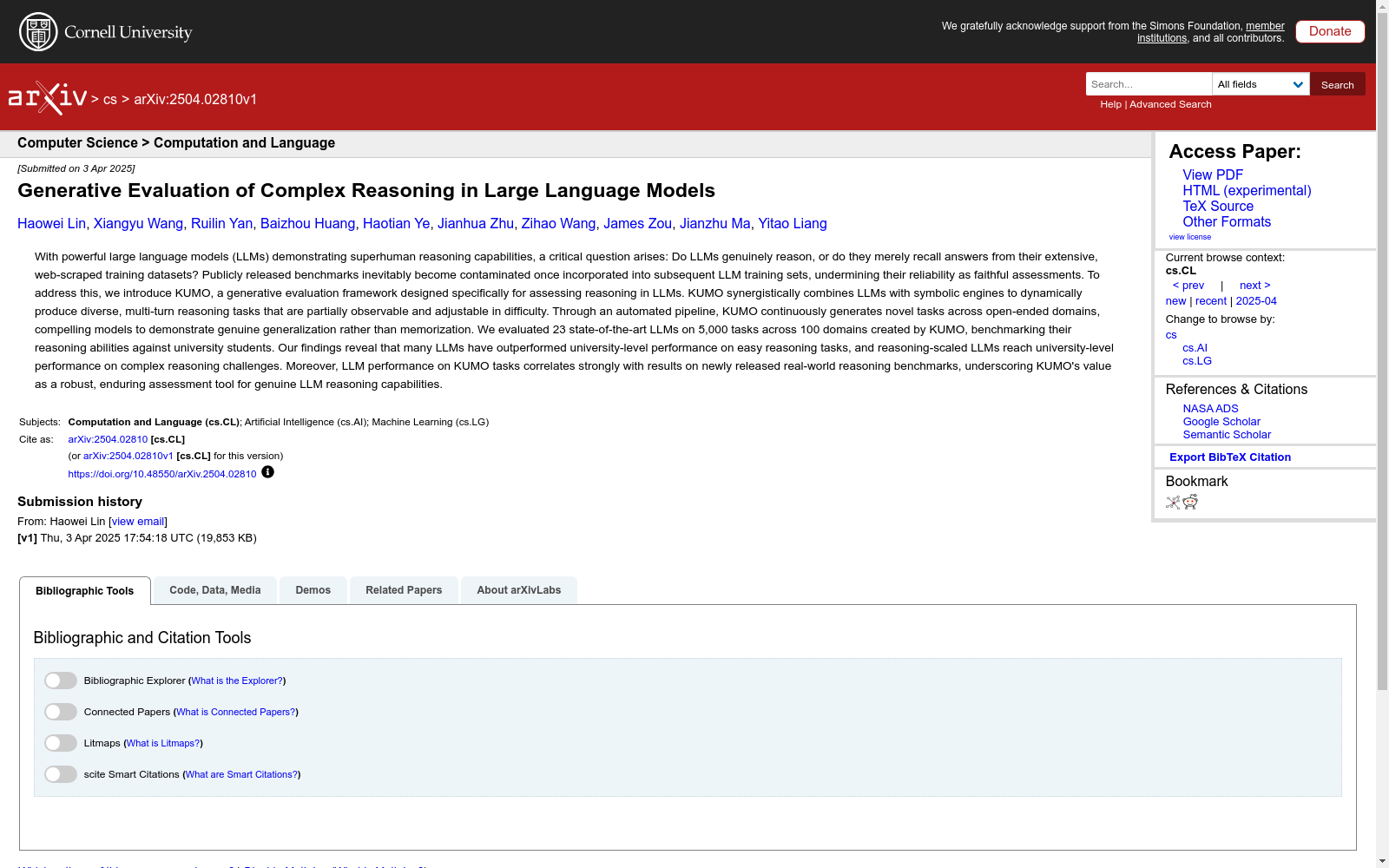This screenshot has height=868, width=1389.
Task: Open author Haowei Lin link
Action: click(x=51, y=224)
